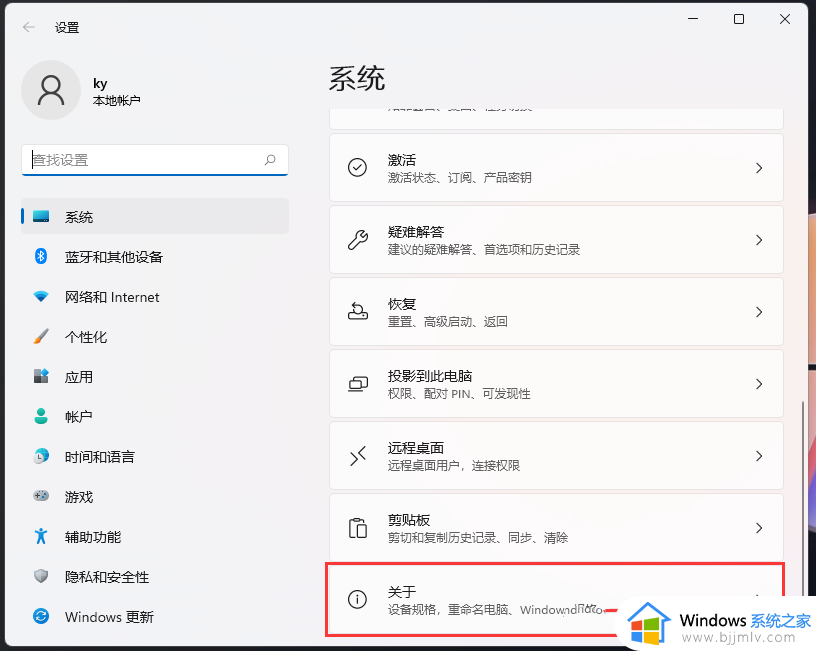The height and width of the screenshot is (651, 816).
Task: Click subtitle 重置、高级启动、返回
Action: pyautogui.click(x=448, y=322)
